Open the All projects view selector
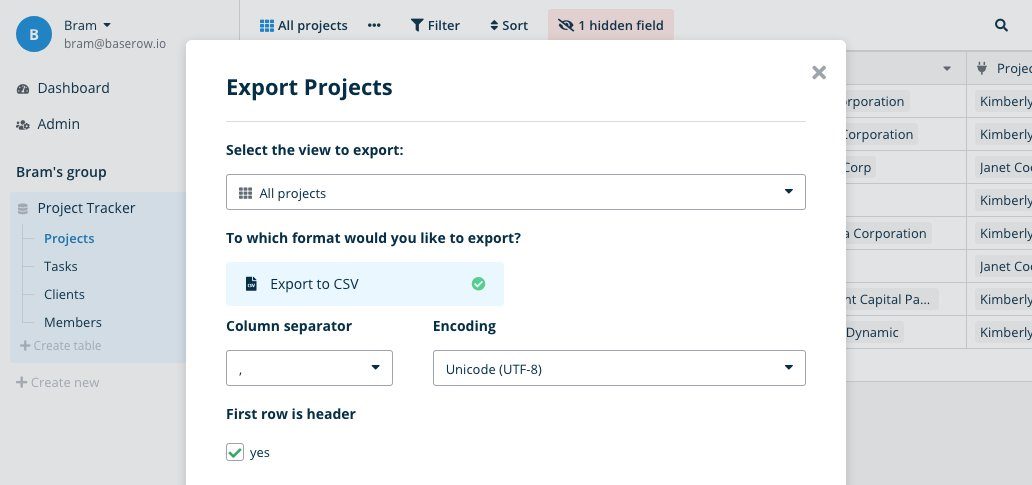Image resolution: width=1032 pixels, height=485 pixels. pos(303,26)
